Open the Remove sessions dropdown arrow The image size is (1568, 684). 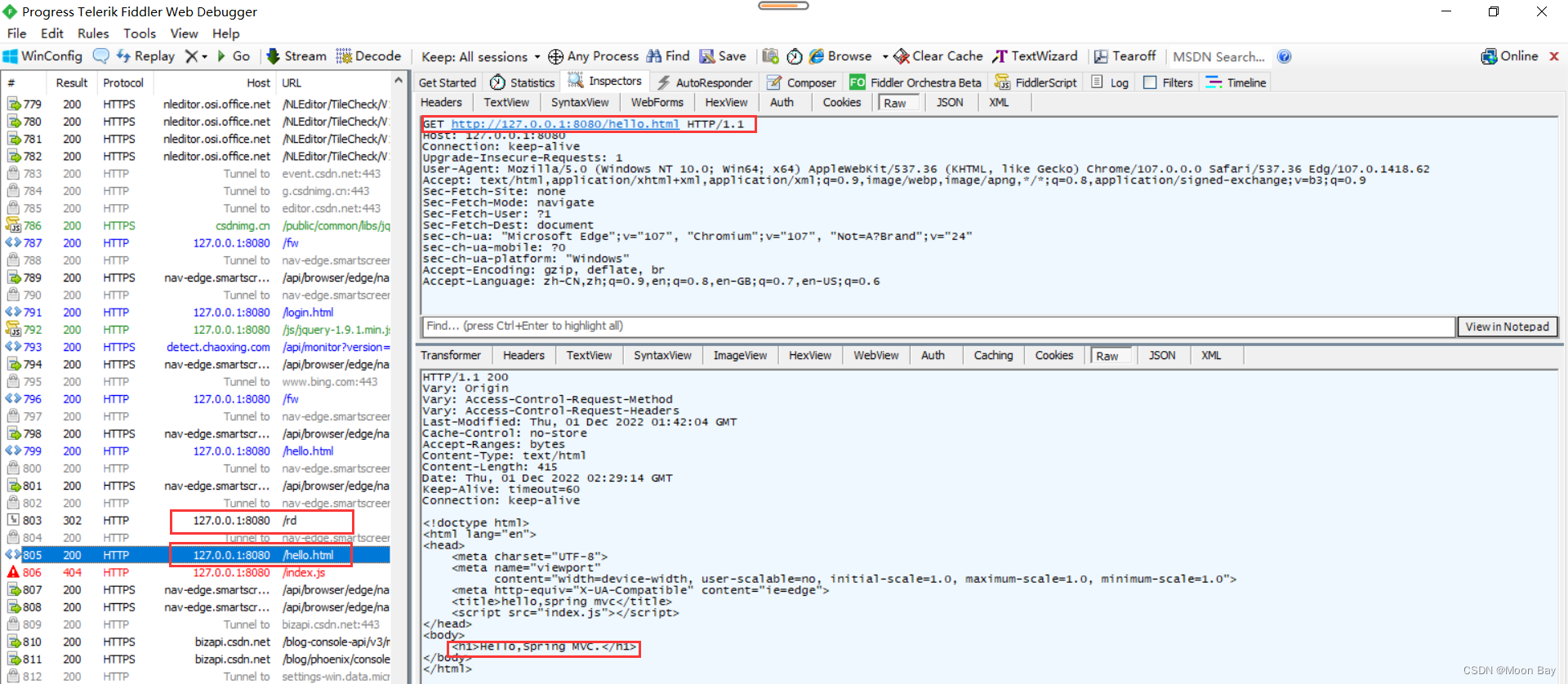[x=204, y=56]
